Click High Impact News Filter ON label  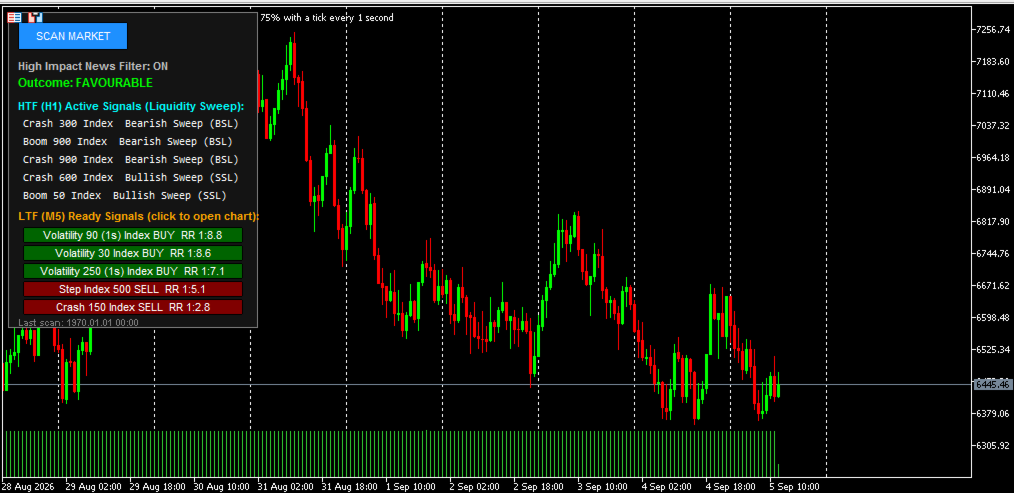click(x=93, y=66)
